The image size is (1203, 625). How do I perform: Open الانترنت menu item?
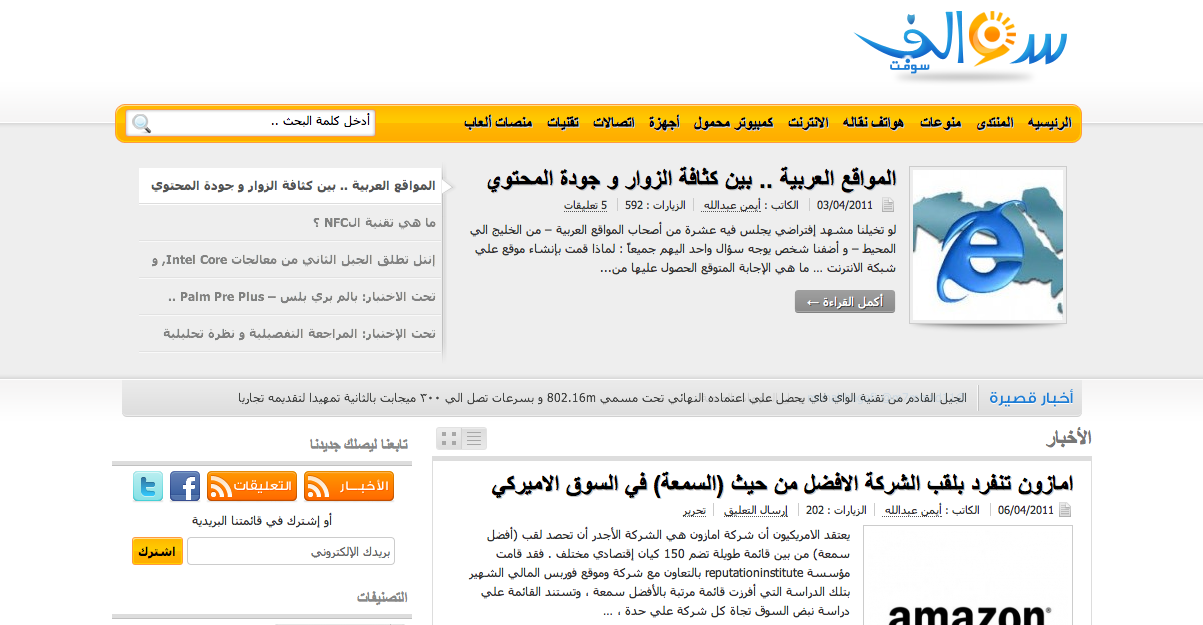pyautogui.click(x=807, y=123)
